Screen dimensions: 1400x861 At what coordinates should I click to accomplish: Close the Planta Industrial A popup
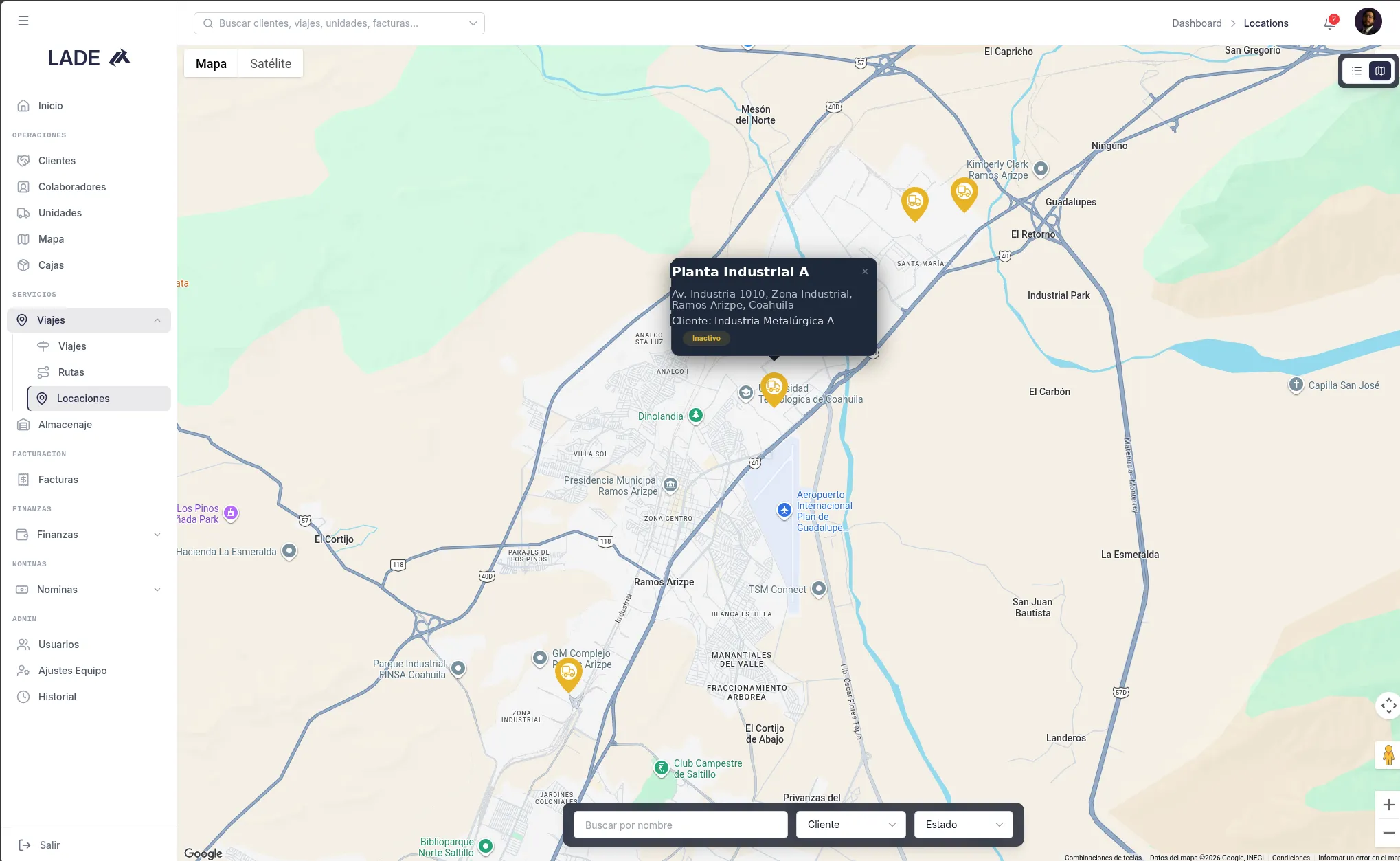click(x=865, y=271)
